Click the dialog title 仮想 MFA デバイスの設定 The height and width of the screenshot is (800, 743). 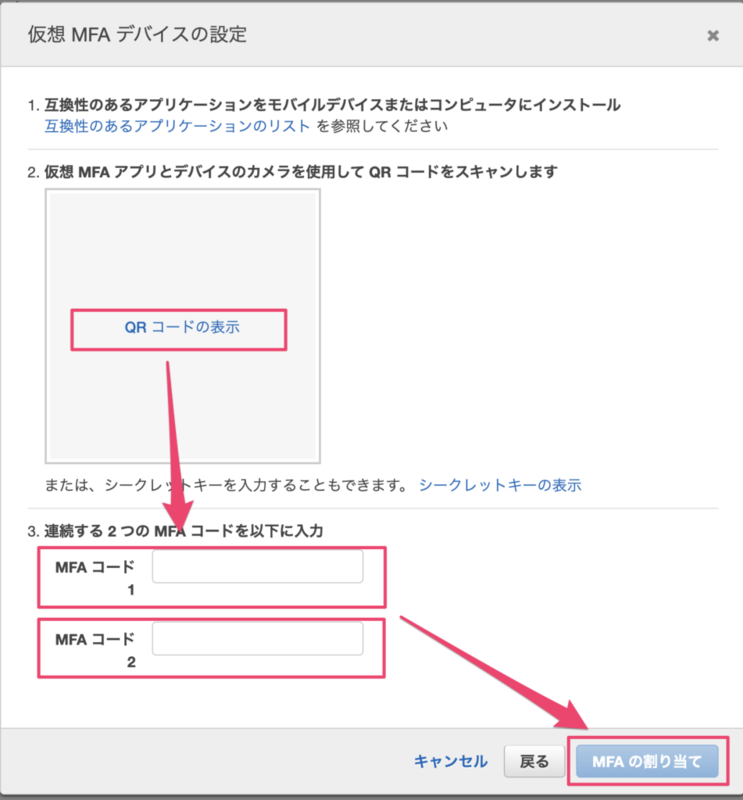click(x=137, y=35)
